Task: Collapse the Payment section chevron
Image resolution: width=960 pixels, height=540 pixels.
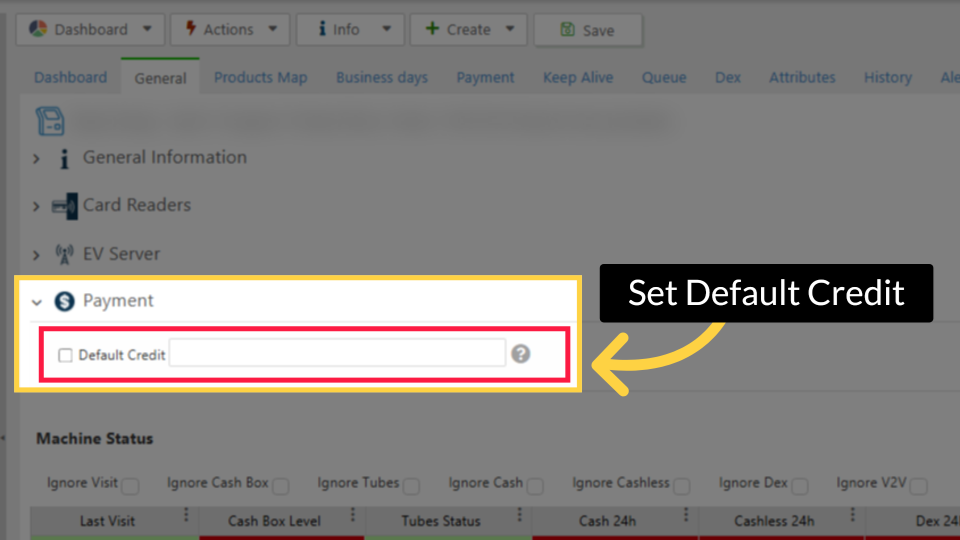Action: 37,302
